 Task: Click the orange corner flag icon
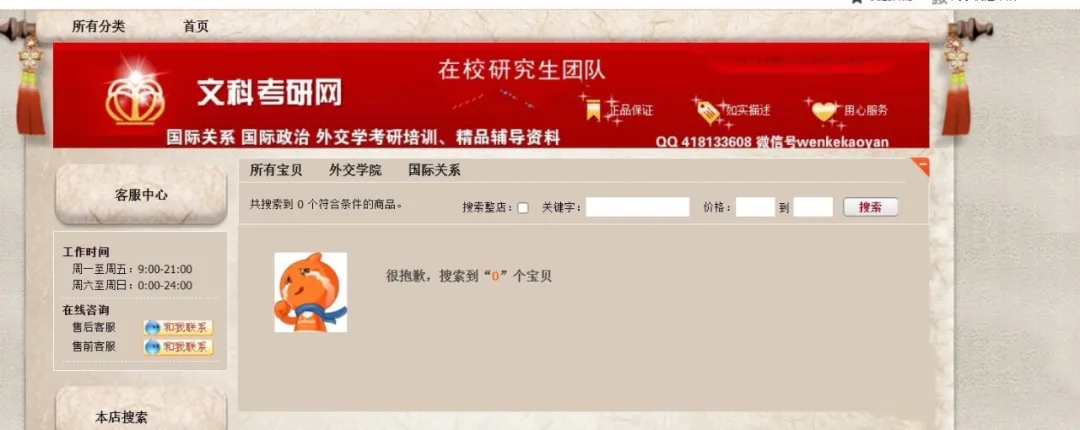coord(922,165)
